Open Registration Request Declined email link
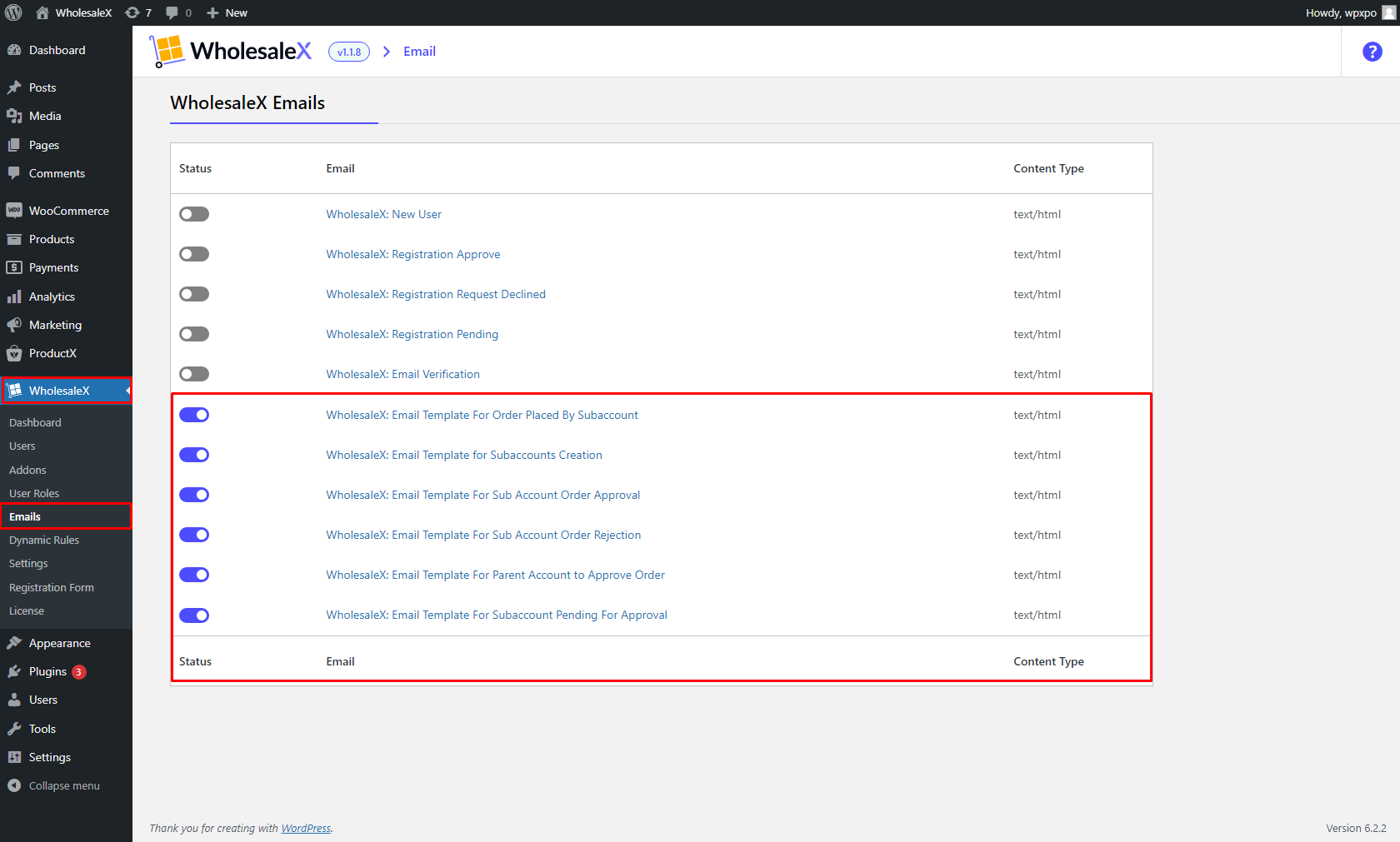The image size is (1400, 842). (436, 294)
